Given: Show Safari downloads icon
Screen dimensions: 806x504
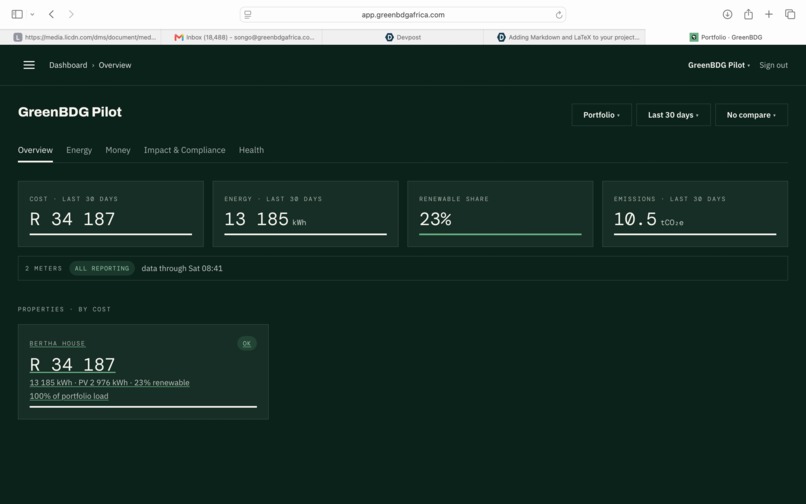Looking at the screenshot, I should [727, 14].
